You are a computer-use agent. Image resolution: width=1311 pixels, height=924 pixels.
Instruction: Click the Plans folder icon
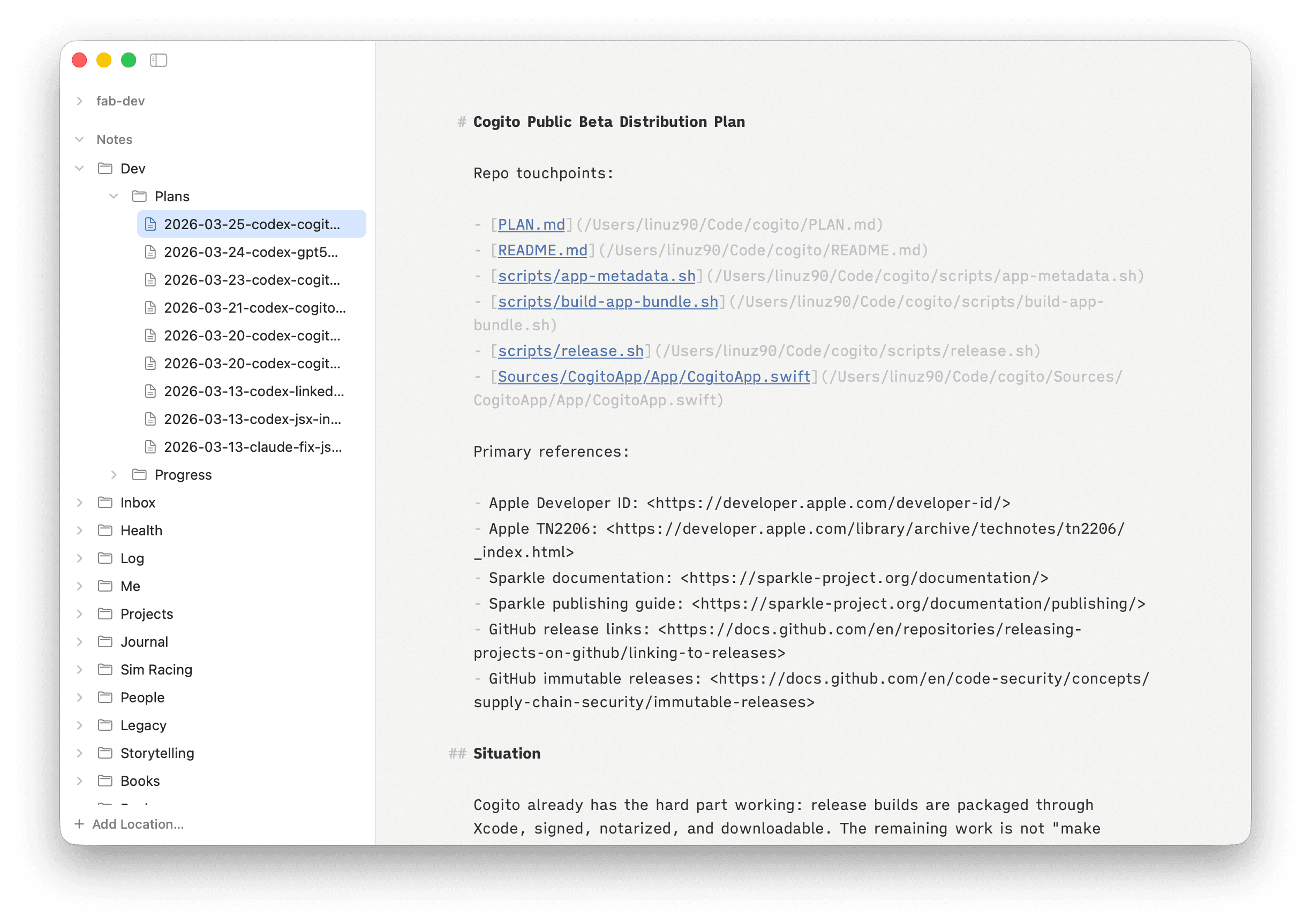tap(139, 196)
